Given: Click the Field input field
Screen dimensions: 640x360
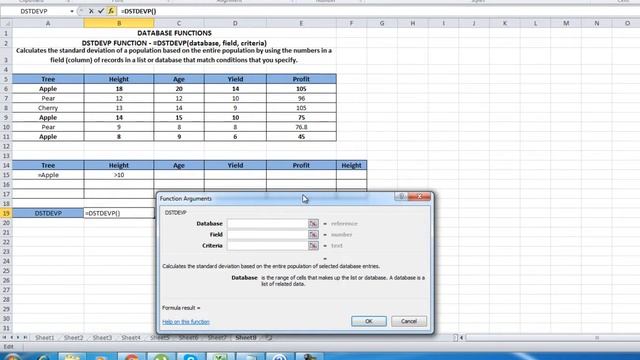Looking at the screenshot, I should (x=268, y=235).
